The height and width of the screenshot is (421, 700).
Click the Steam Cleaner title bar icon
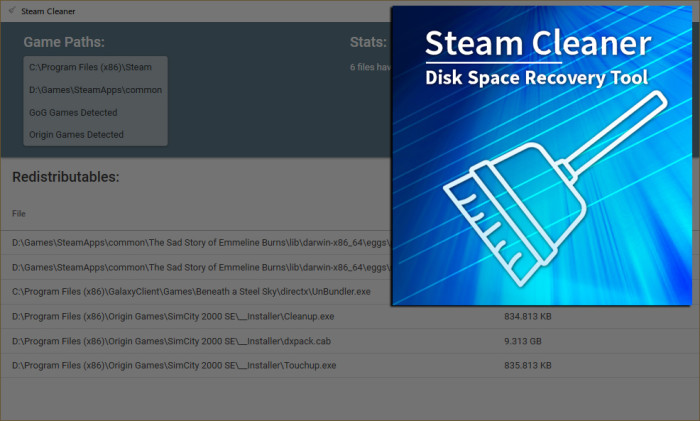click(x=12, y=10)
